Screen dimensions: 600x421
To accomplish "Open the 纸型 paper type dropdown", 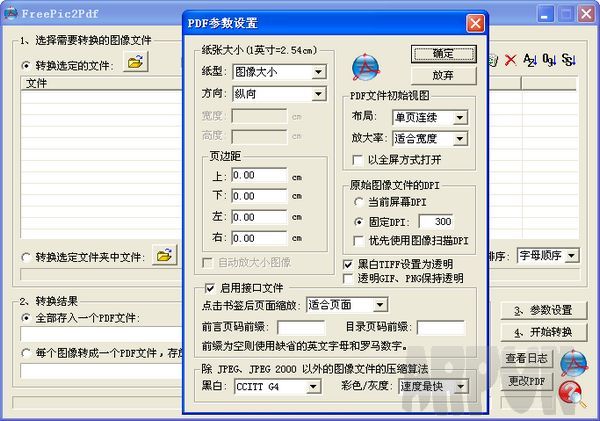I will pos(318,72).
